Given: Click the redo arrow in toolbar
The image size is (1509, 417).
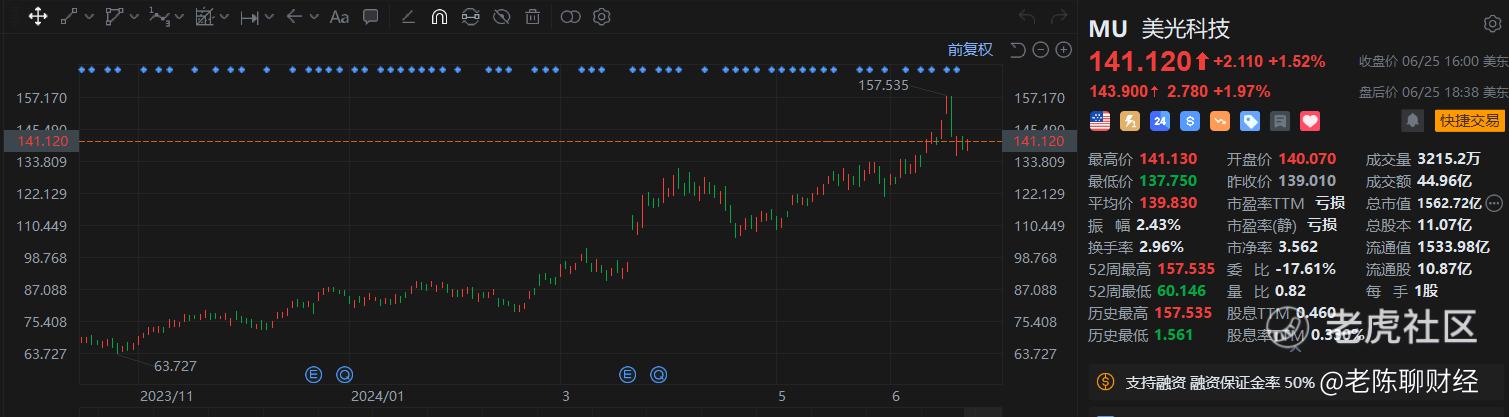Looking at the screenshot, I should pyautogui.click(x=1057, y=16).
